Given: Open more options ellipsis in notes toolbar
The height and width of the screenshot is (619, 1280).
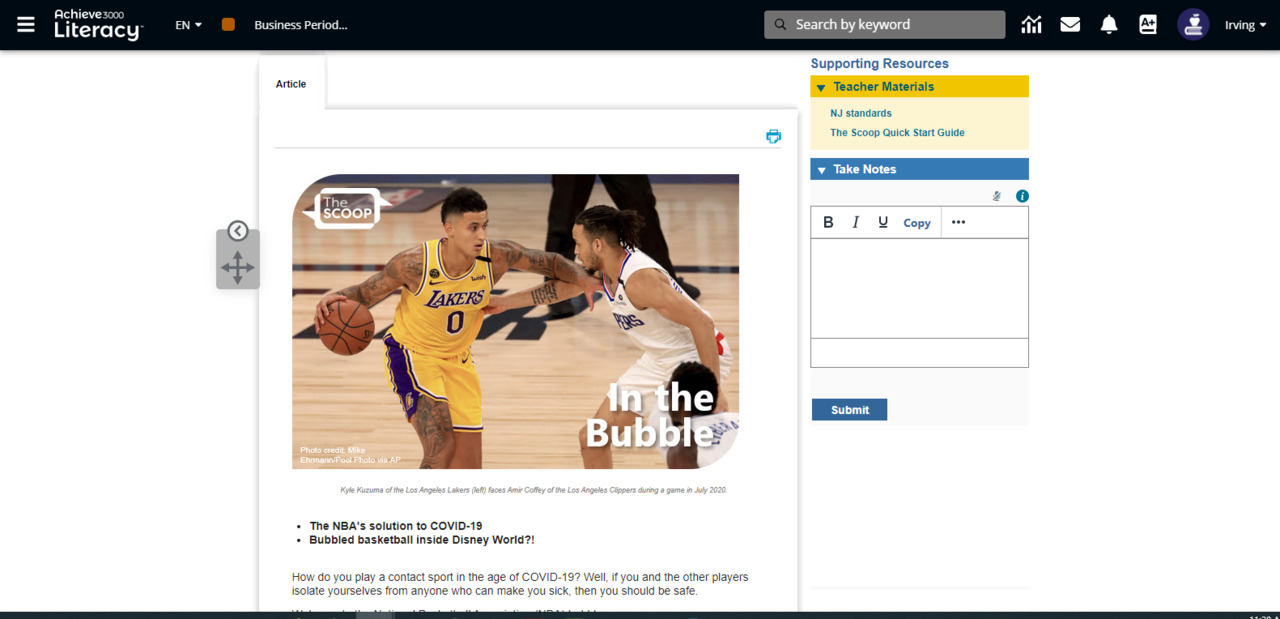Looking at the screenshot, I should click(x=958, y=222).
